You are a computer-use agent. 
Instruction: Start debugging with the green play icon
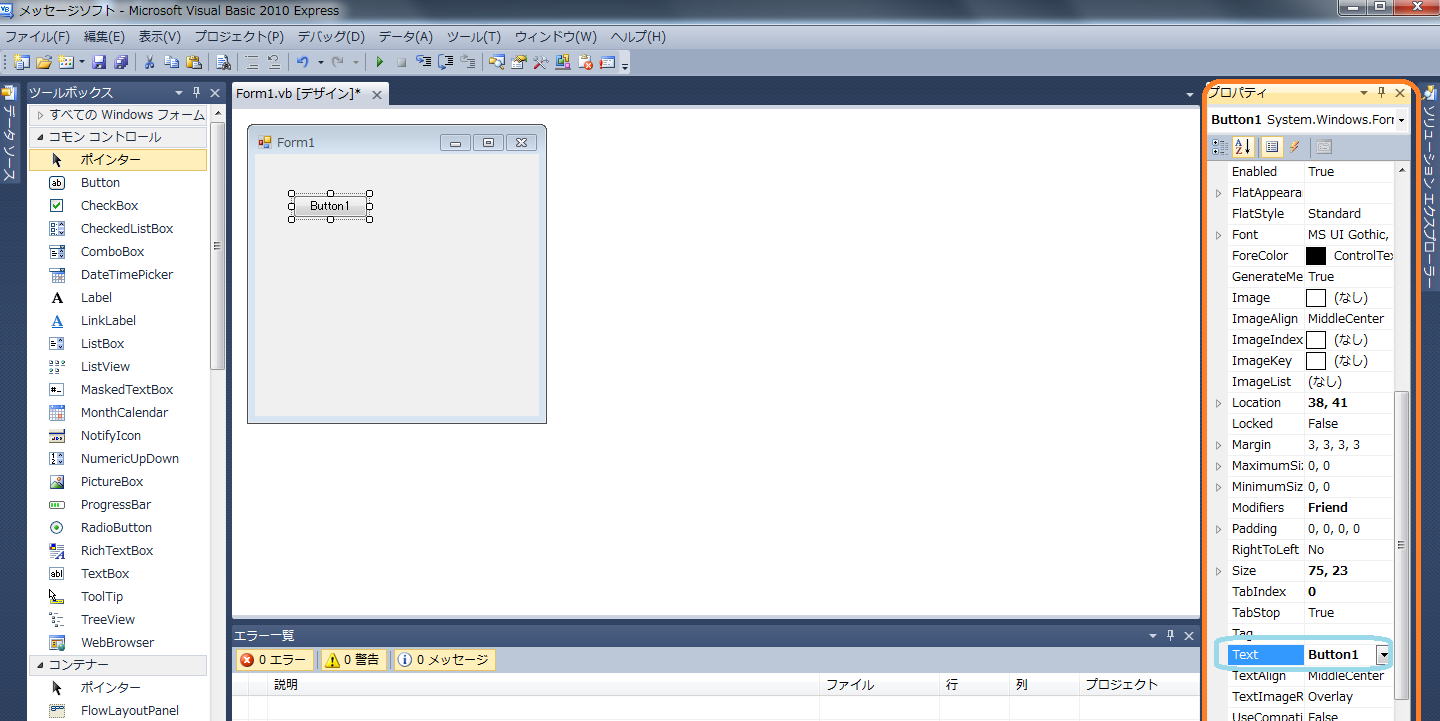click(380, 62)
